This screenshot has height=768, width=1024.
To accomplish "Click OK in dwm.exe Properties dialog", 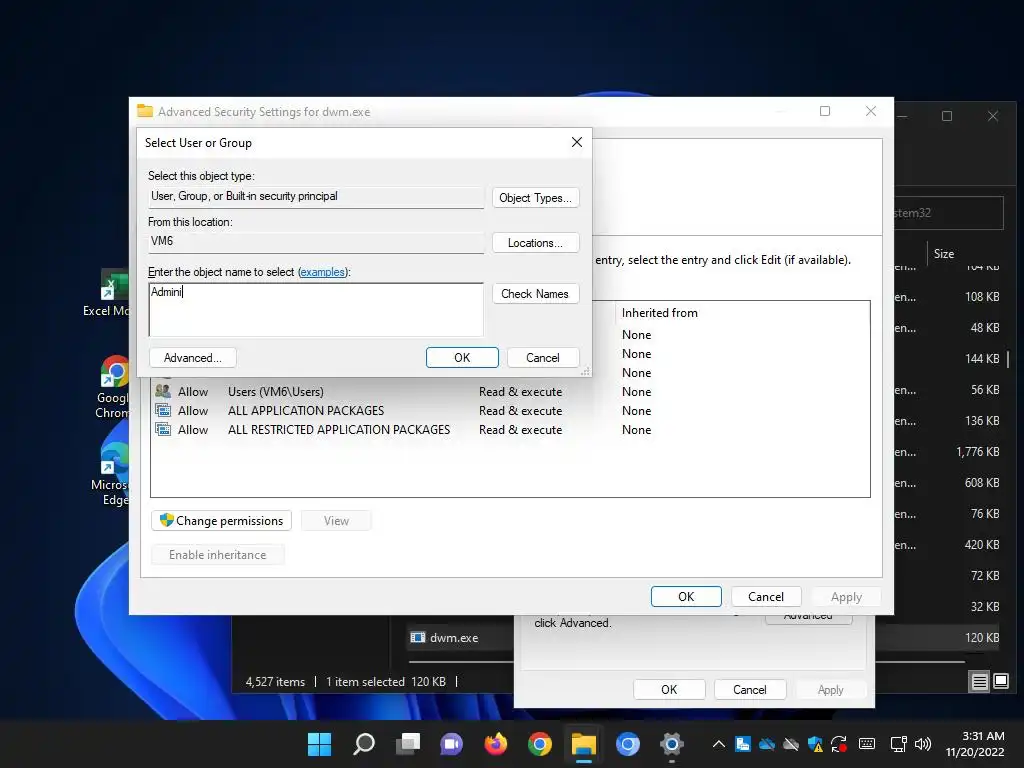I will point(669,690).
